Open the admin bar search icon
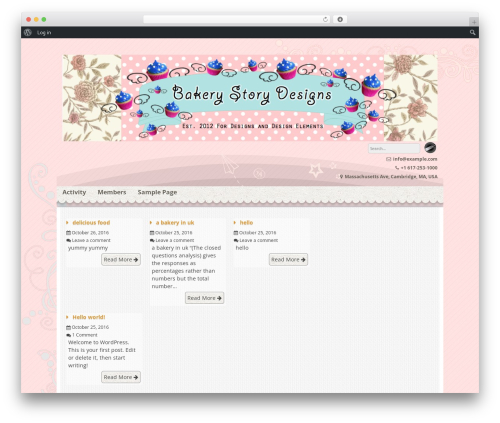 (472, 32)
